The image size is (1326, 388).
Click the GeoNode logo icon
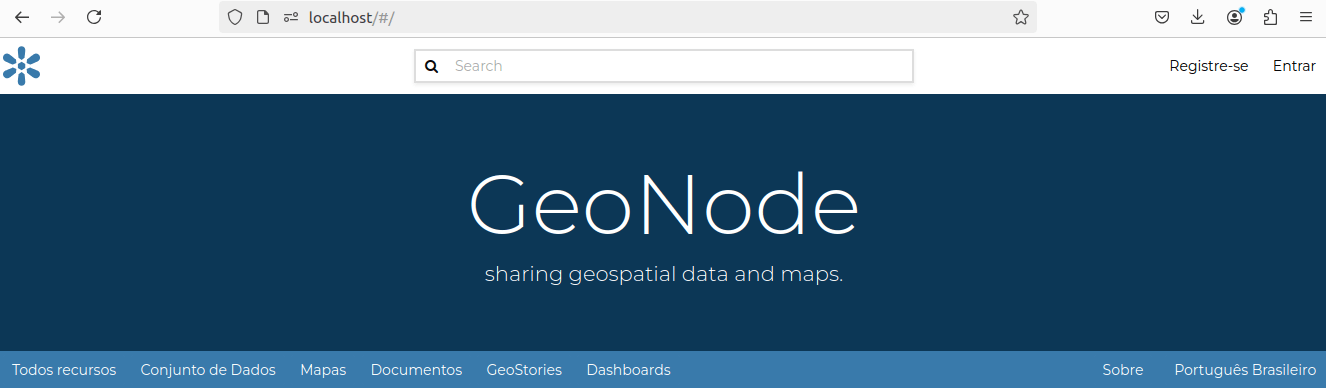21,66
